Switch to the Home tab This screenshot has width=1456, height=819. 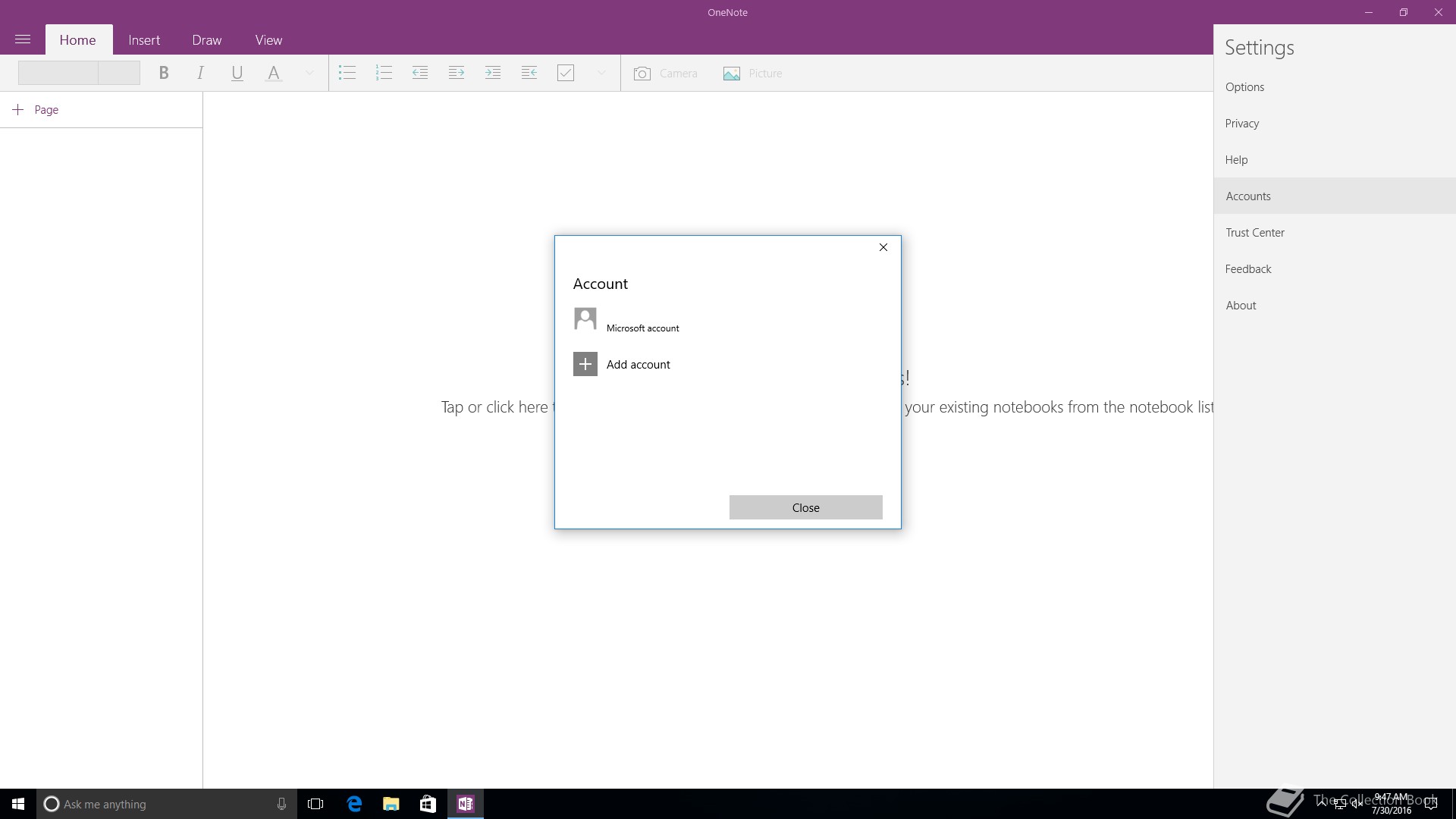(78, 40)
